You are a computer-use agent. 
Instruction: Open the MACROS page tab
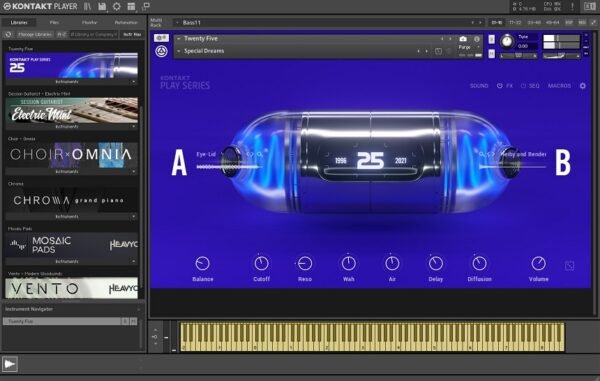[559, 86]
